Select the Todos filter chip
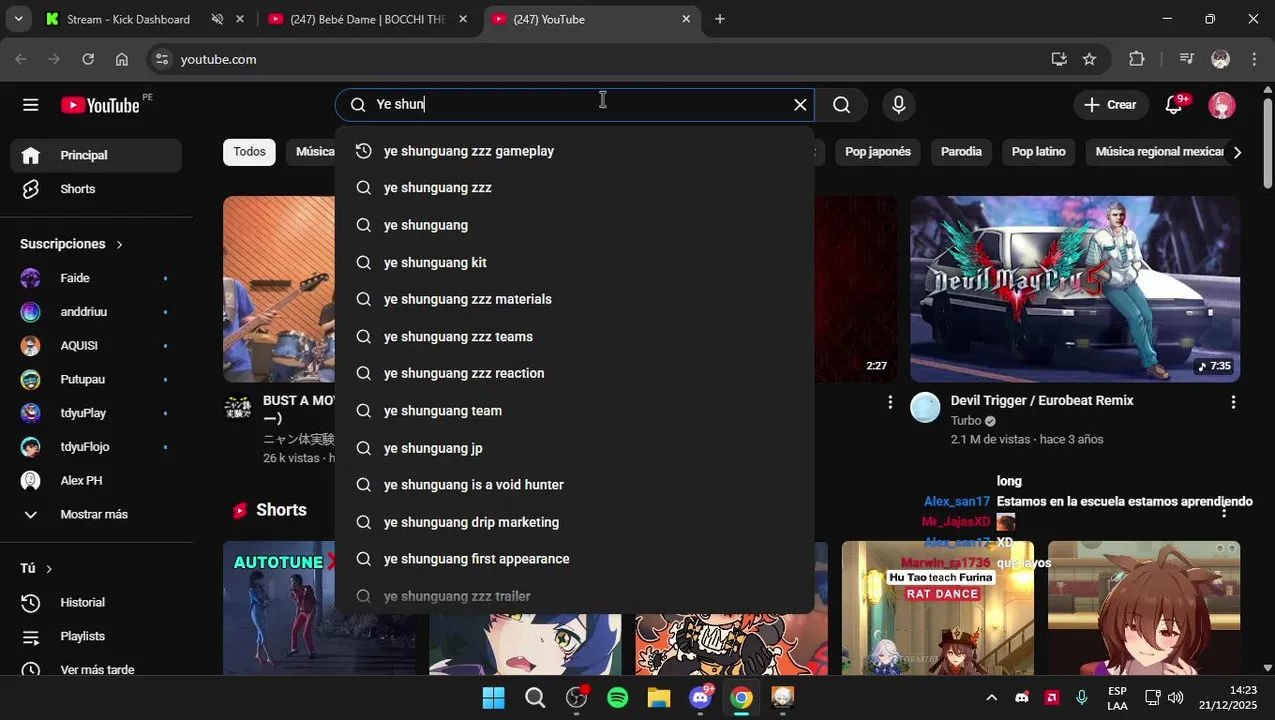 click(249, 152)
